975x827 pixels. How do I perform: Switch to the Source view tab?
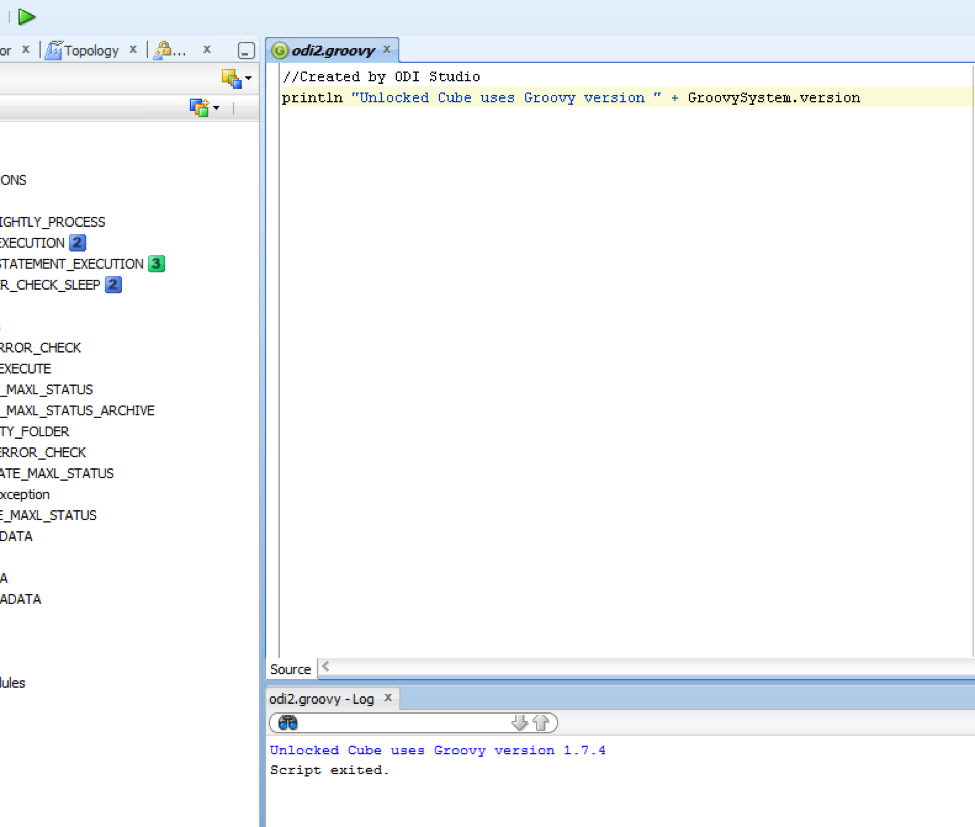(x=291, y=669)
